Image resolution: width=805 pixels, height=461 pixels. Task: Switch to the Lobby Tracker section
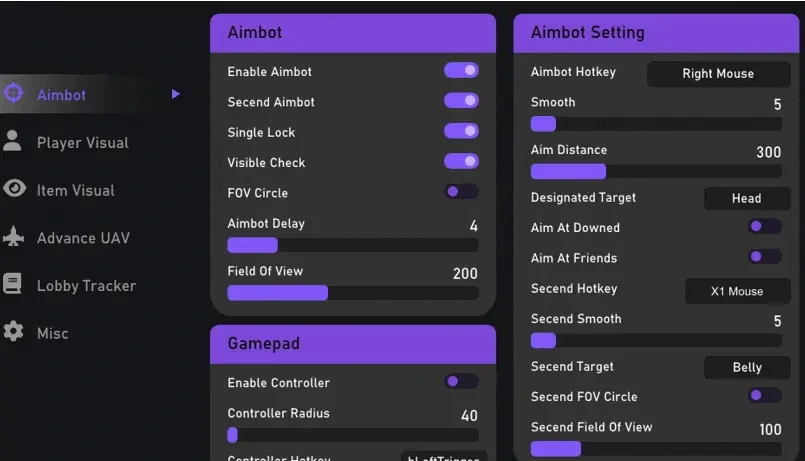(86, 285)
